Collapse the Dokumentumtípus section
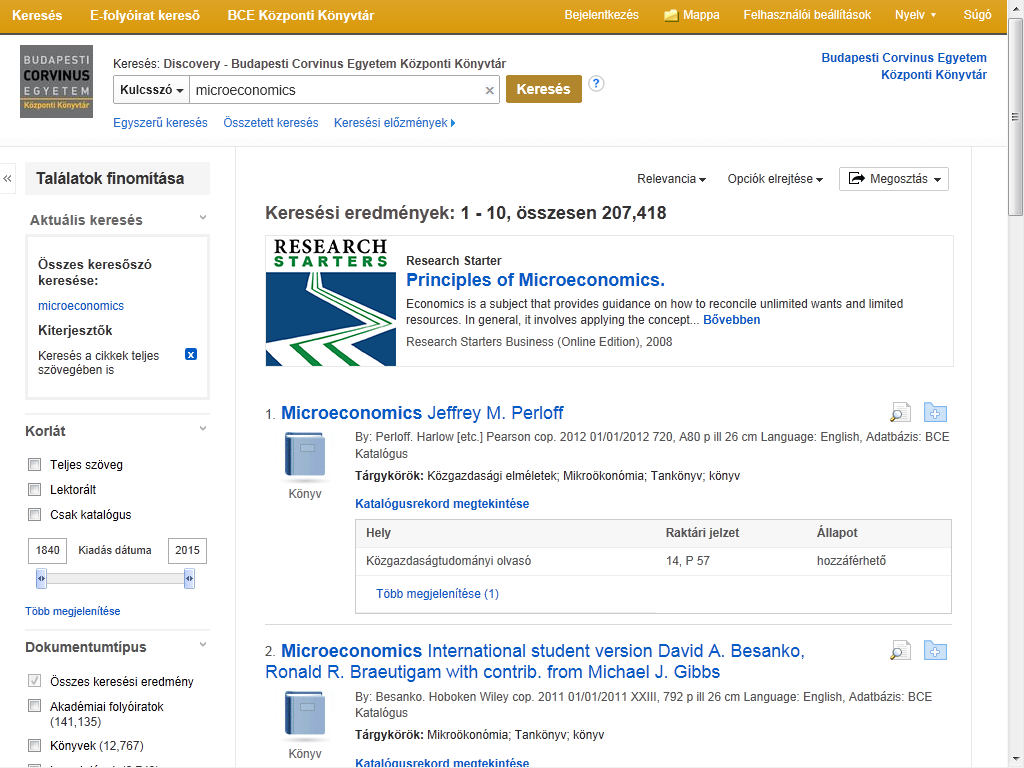The width and height of the screenshot is (1024, 768). 203,645
